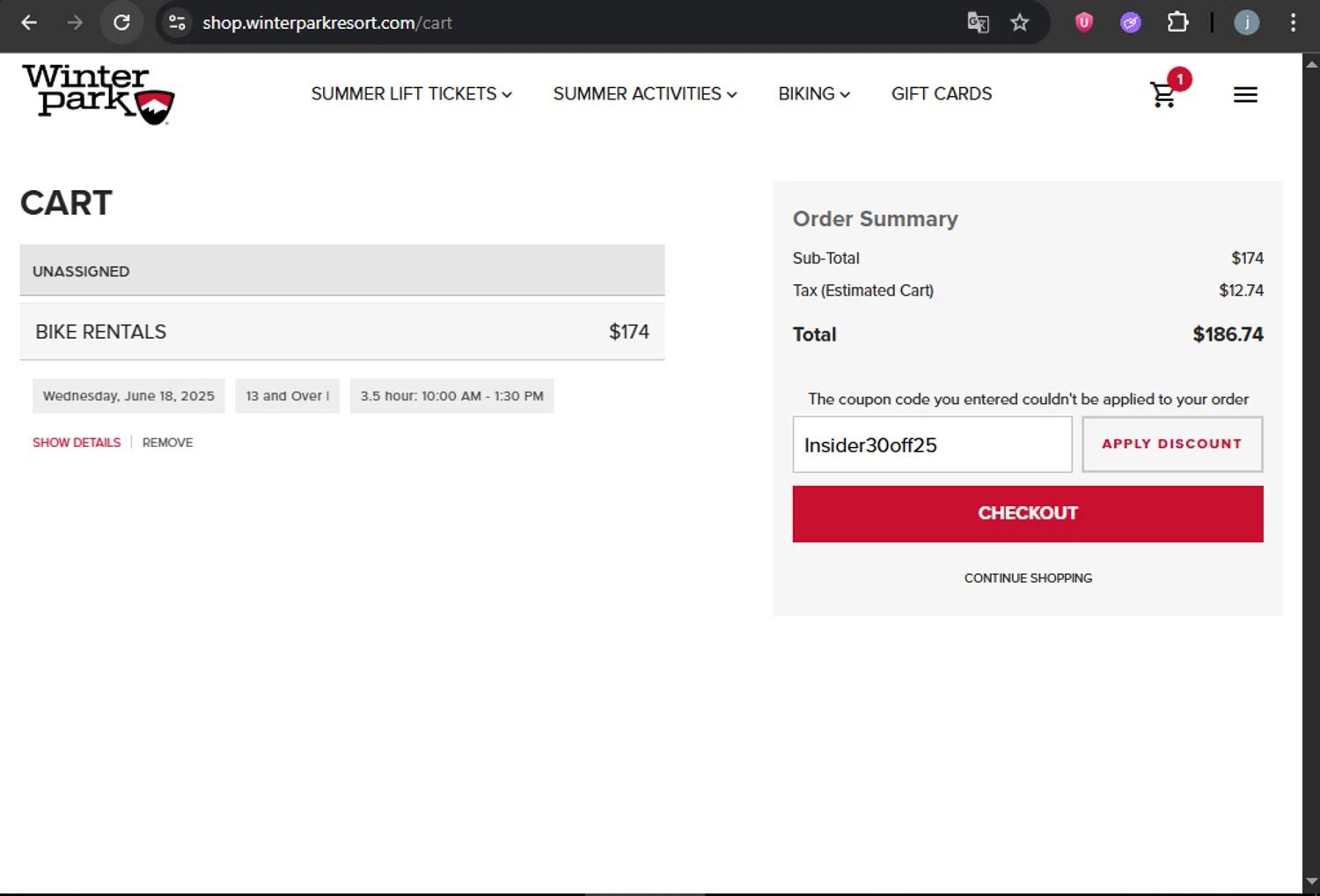
Task: Reload the cart page
Action: pyautogui.click(x=121, y=23)
